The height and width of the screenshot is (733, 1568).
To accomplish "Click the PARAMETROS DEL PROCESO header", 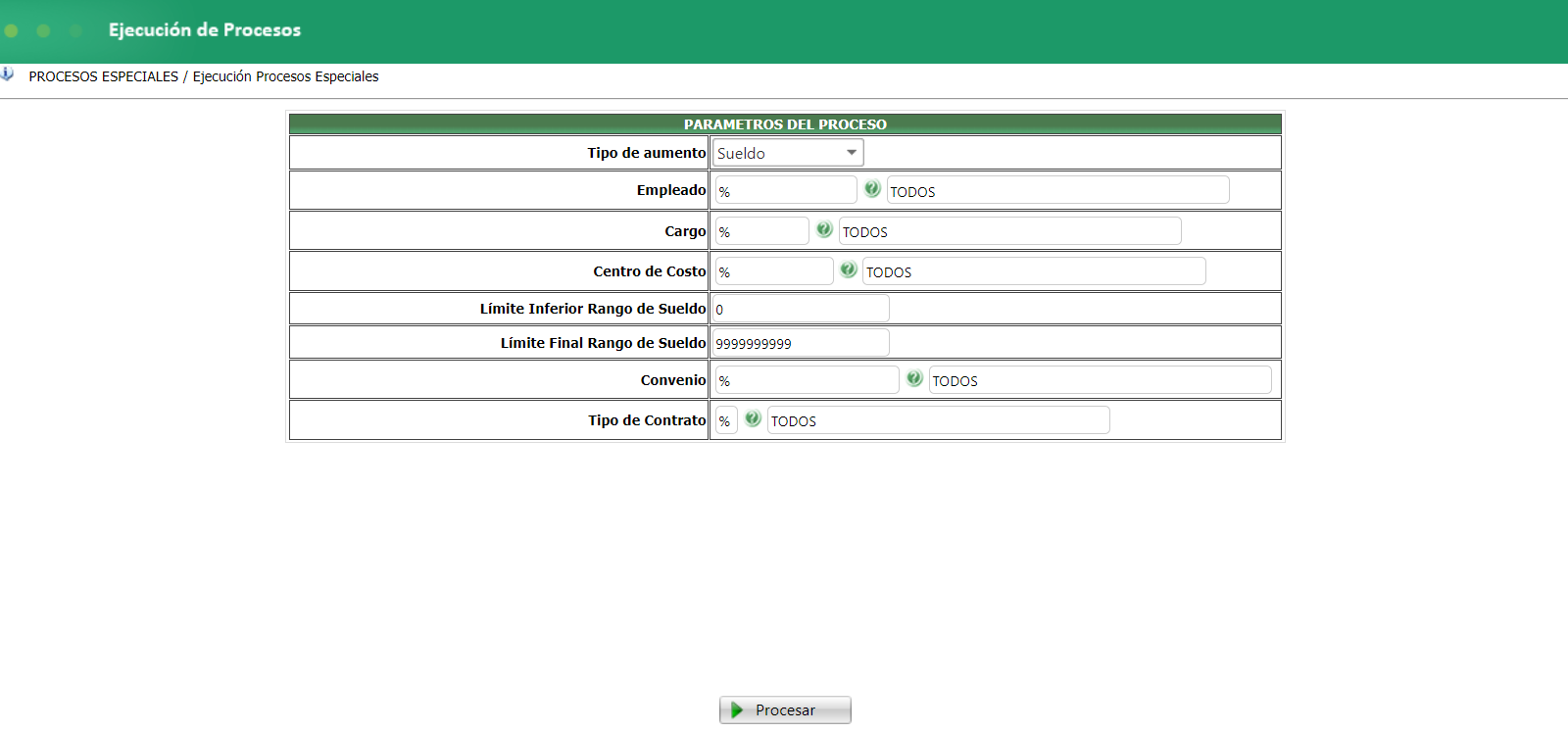I will [x=785, y=124].
